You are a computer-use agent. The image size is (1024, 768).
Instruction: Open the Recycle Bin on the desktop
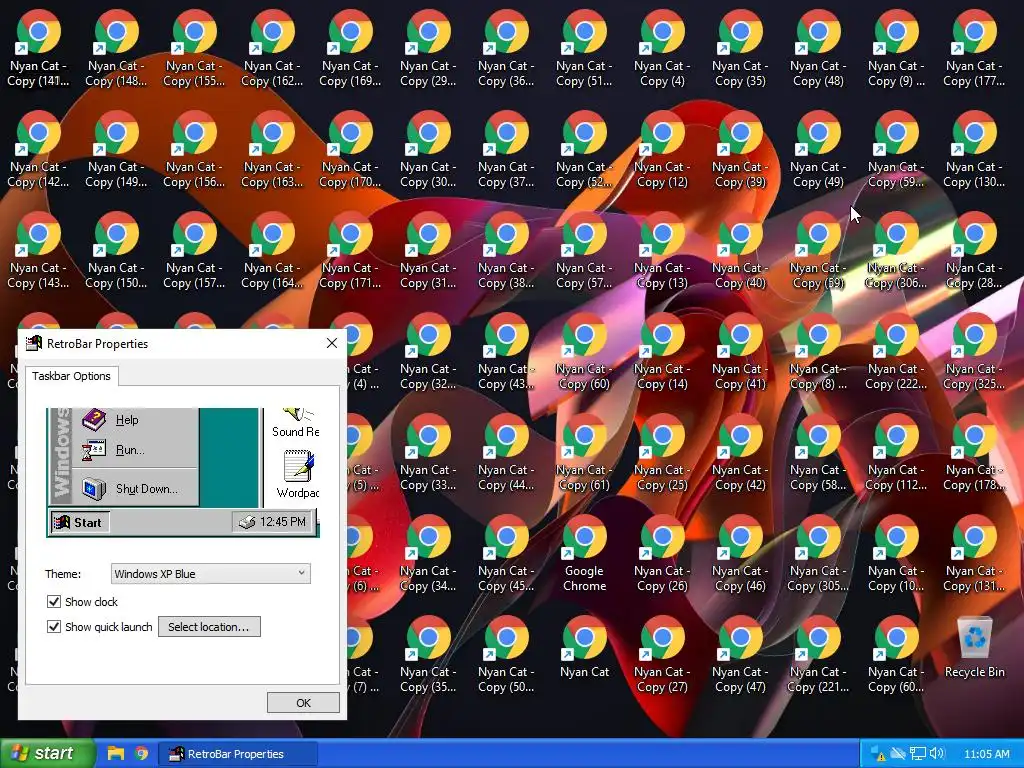tap(974, 648)
